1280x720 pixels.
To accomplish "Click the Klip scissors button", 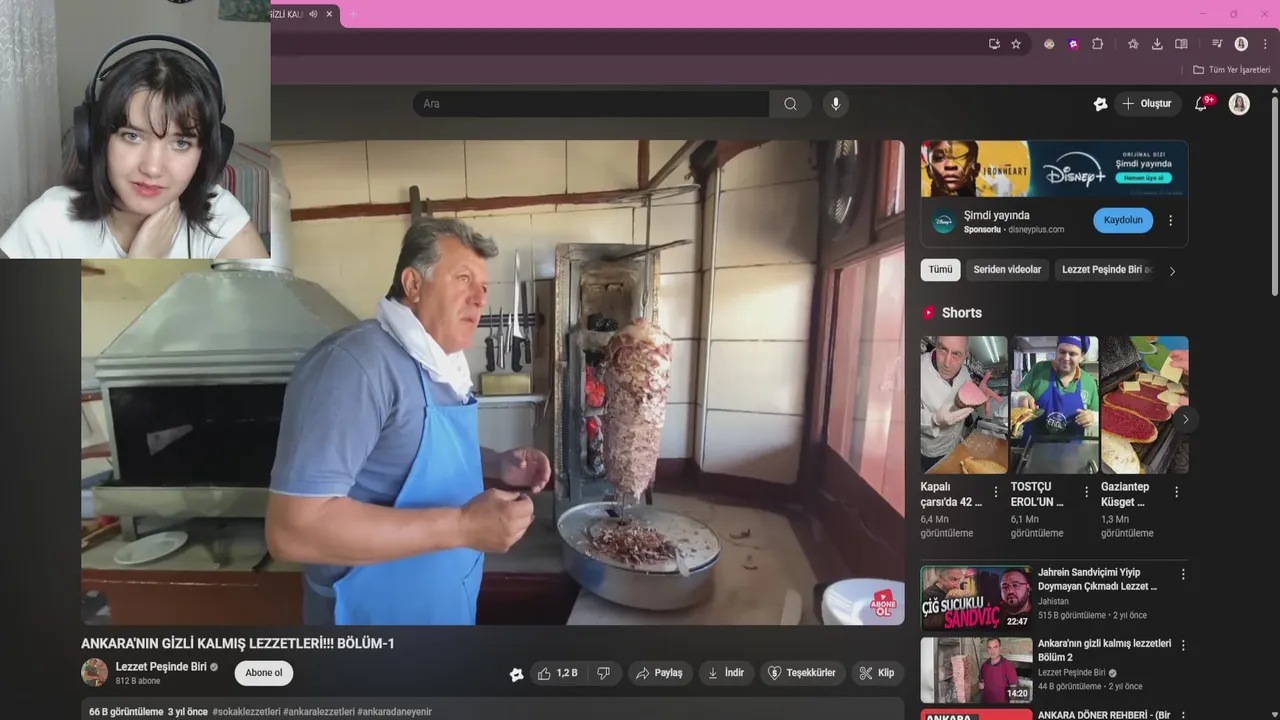I will pyautogui.click(x=877, y=673).
